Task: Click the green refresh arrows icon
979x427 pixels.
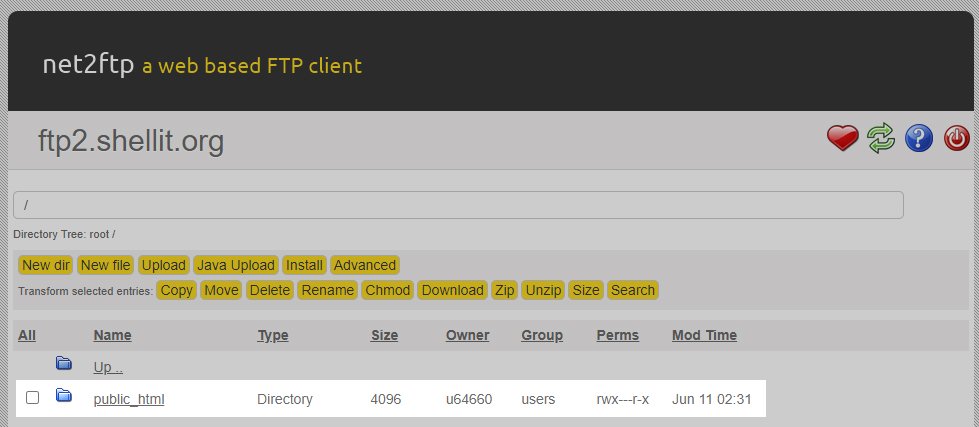Action: click(x=880, y=138)
